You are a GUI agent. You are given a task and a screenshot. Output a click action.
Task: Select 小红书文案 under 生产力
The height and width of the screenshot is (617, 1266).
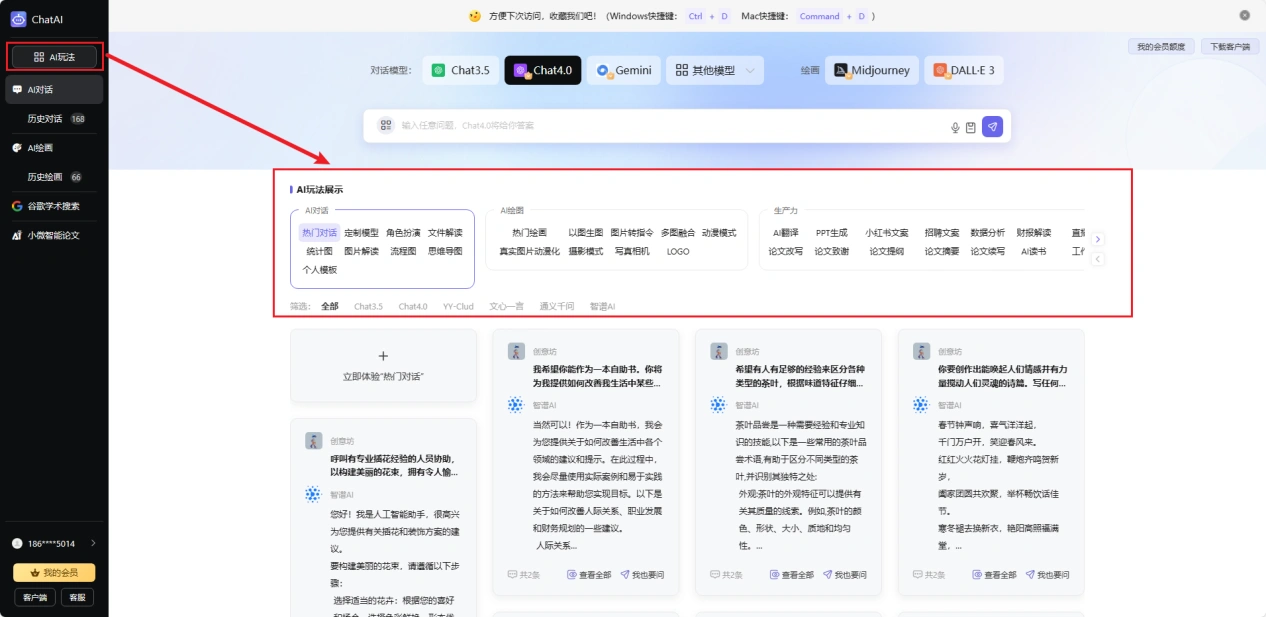point(887,232)
